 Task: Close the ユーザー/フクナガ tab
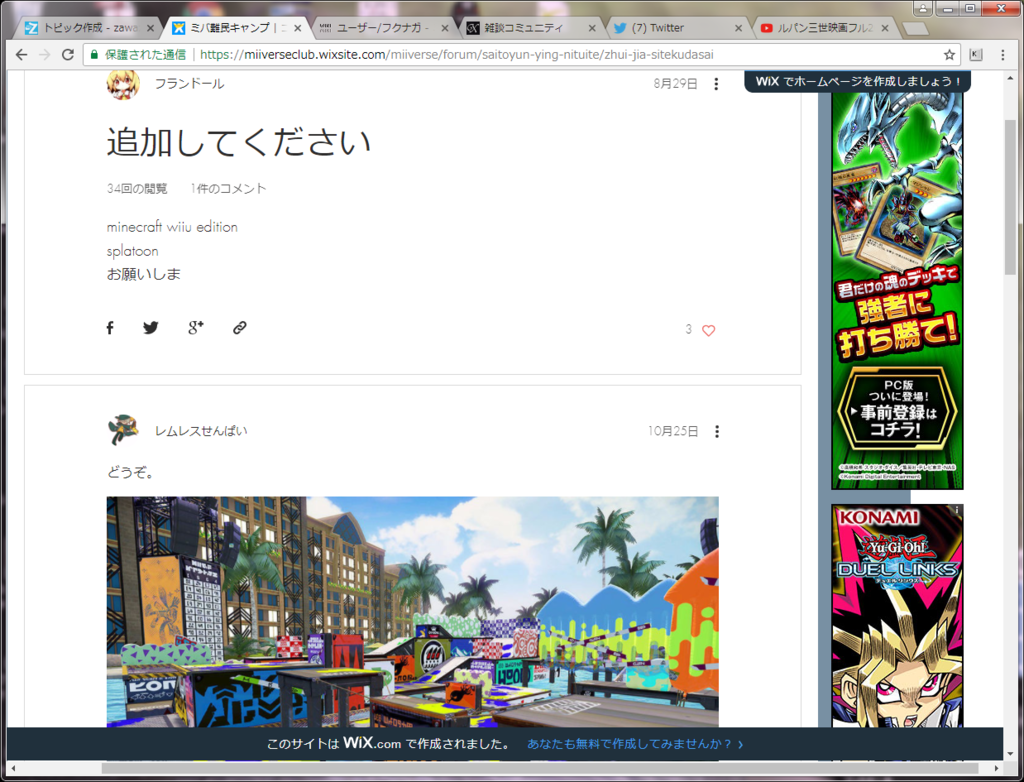(x=445, y=28)
